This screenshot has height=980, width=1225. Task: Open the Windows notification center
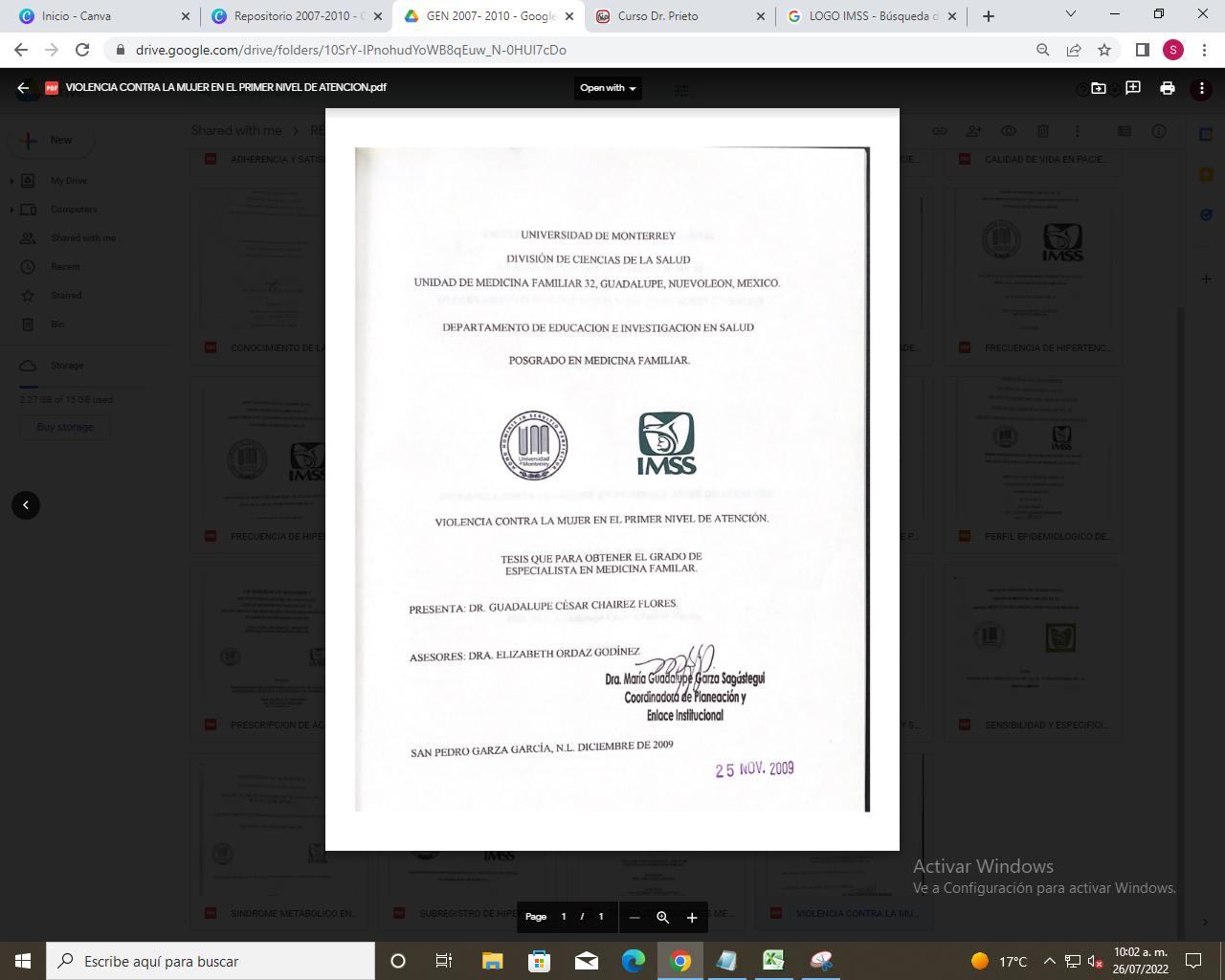1193,961
